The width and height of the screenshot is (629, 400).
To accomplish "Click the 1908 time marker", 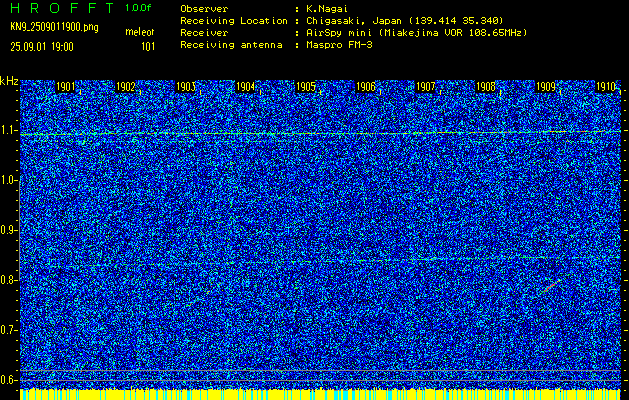I will click(485, 87).
